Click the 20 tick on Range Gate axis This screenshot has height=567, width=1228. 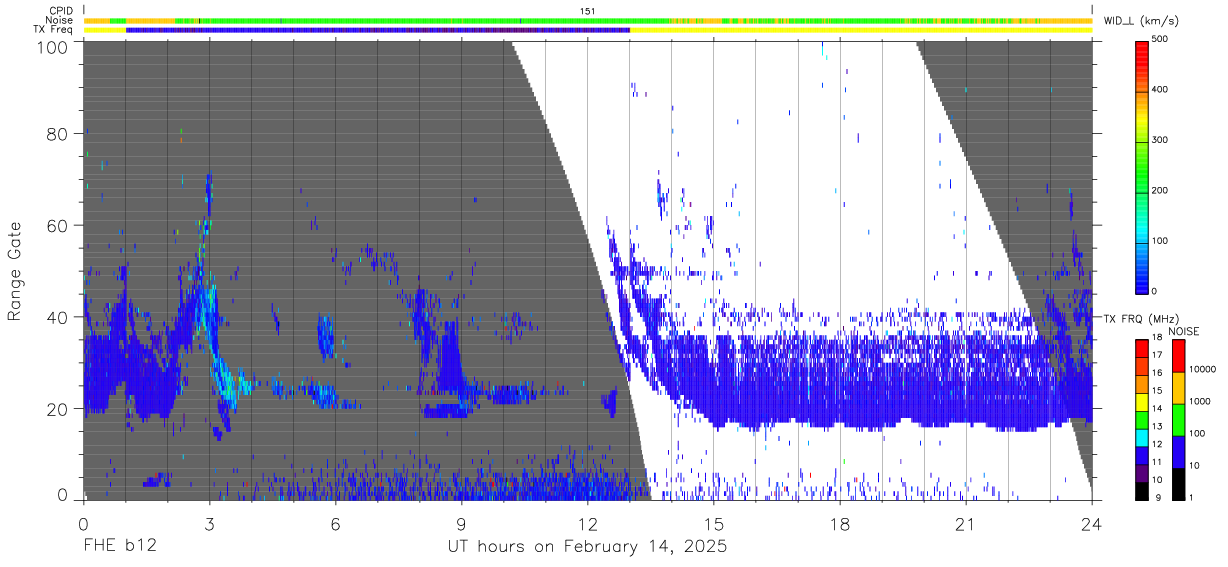pos(58,409)
